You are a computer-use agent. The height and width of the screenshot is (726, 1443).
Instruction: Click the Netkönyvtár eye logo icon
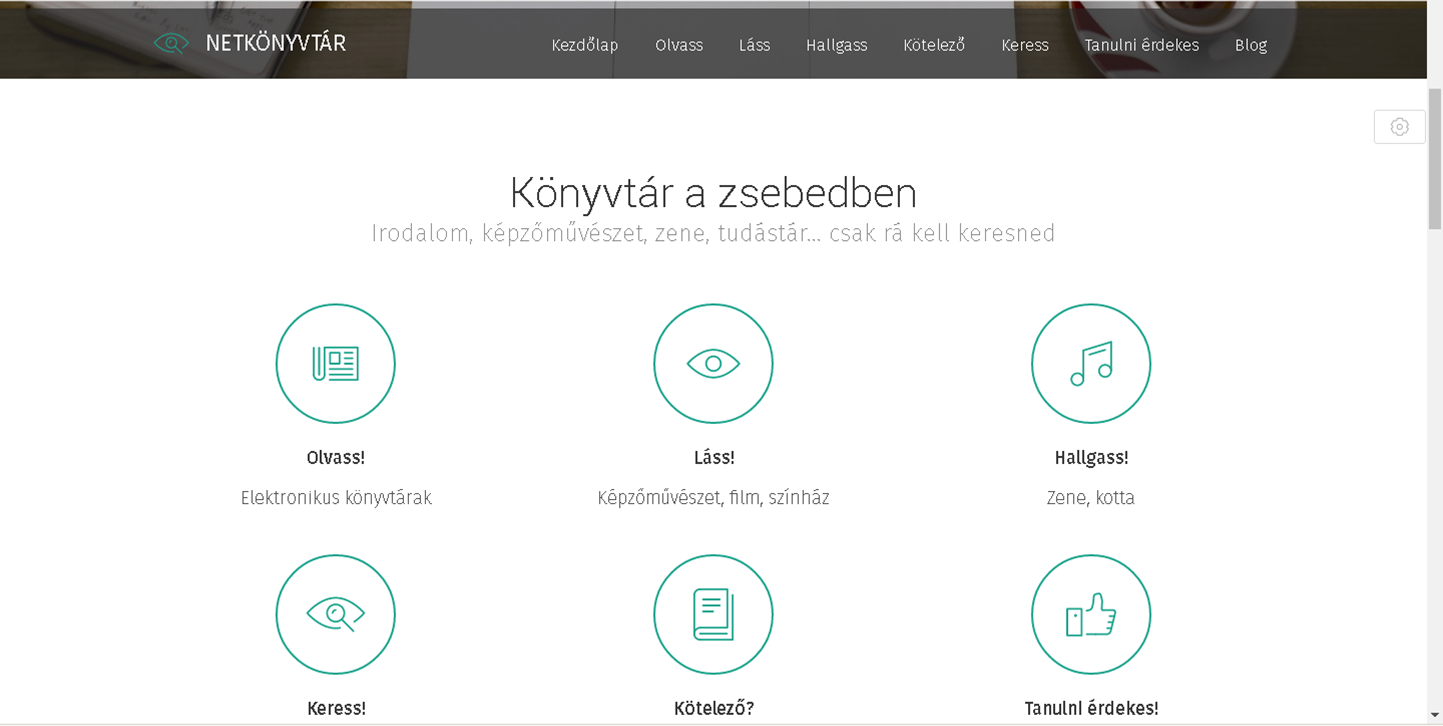tap(171, 43)
